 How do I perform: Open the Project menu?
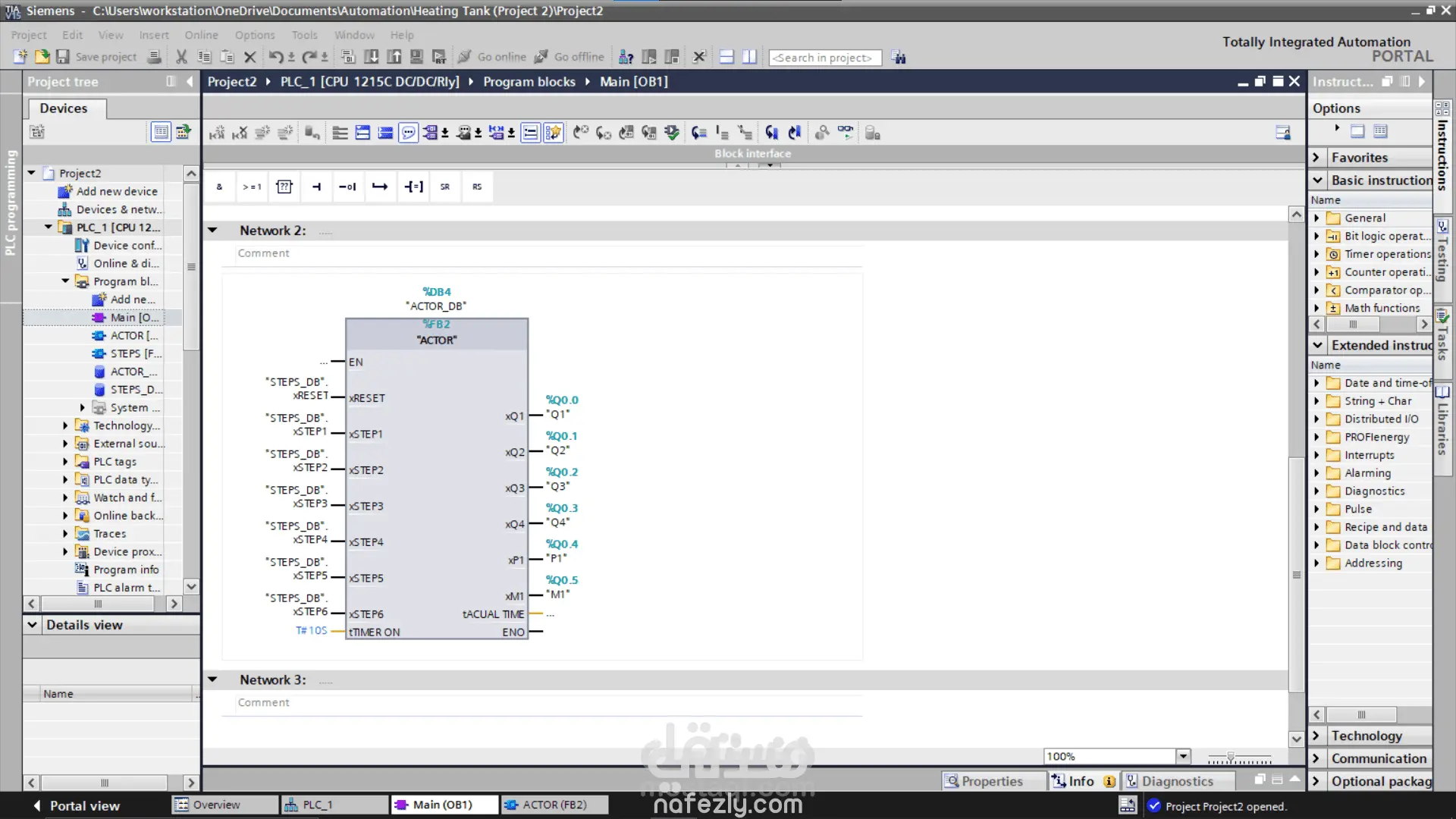coord(29,35)
